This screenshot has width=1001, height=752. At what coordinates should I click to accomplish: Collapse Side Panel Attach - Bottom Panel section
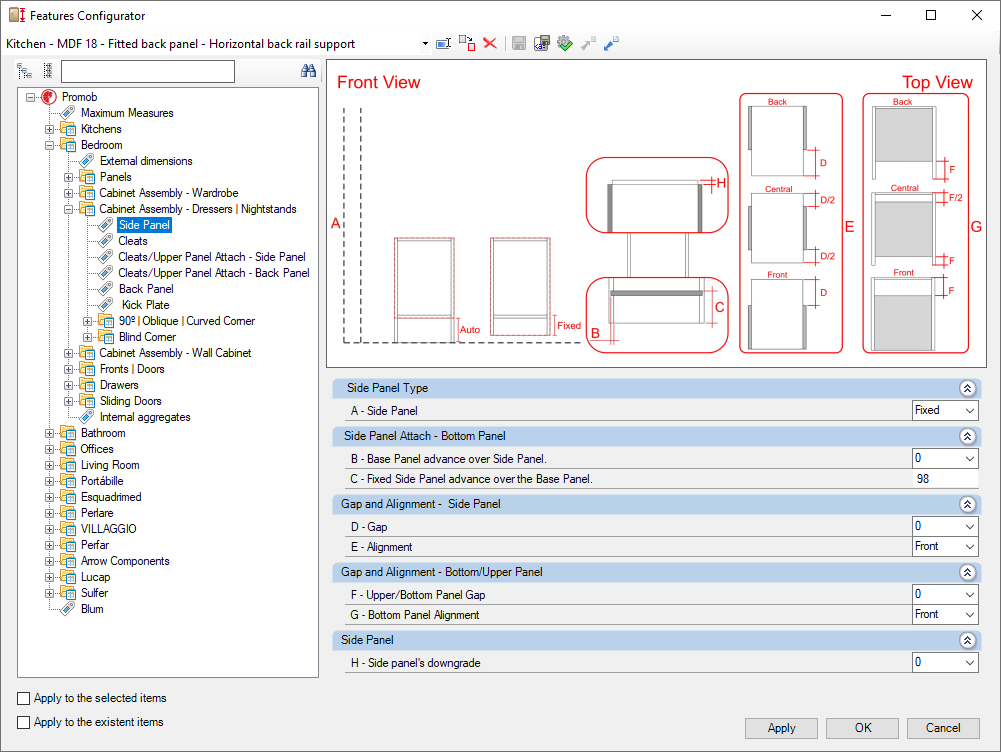pos(967,436)
